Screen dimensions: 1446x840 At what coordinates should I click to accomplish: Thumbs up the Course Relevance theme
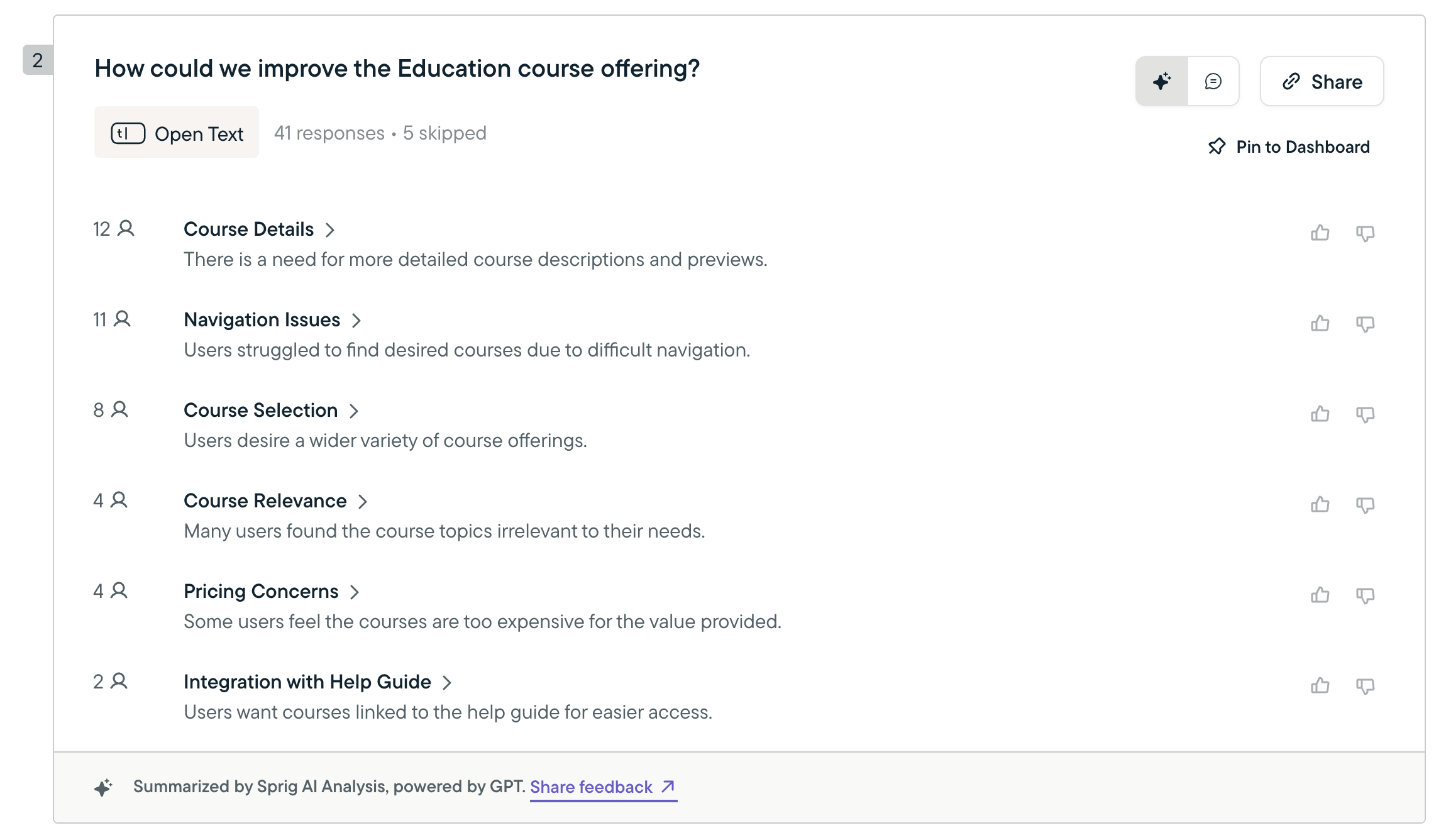click(1320, 505)
